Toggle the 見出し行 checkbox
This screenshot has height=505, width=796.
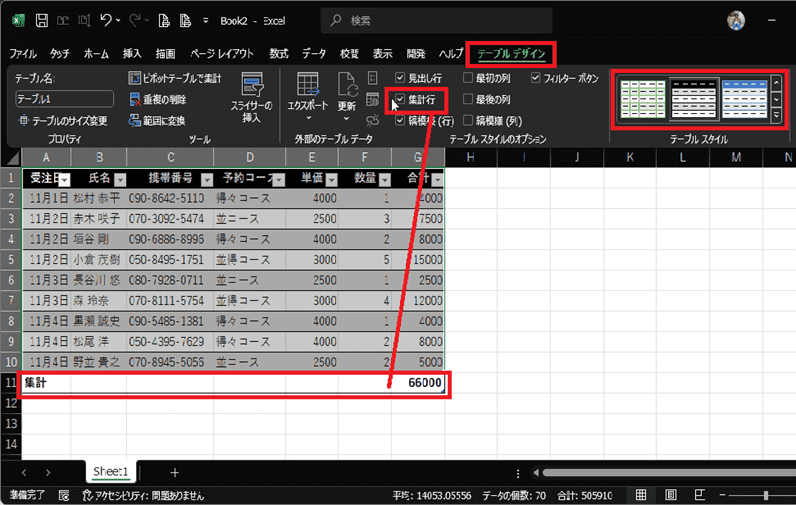(400, 77)
